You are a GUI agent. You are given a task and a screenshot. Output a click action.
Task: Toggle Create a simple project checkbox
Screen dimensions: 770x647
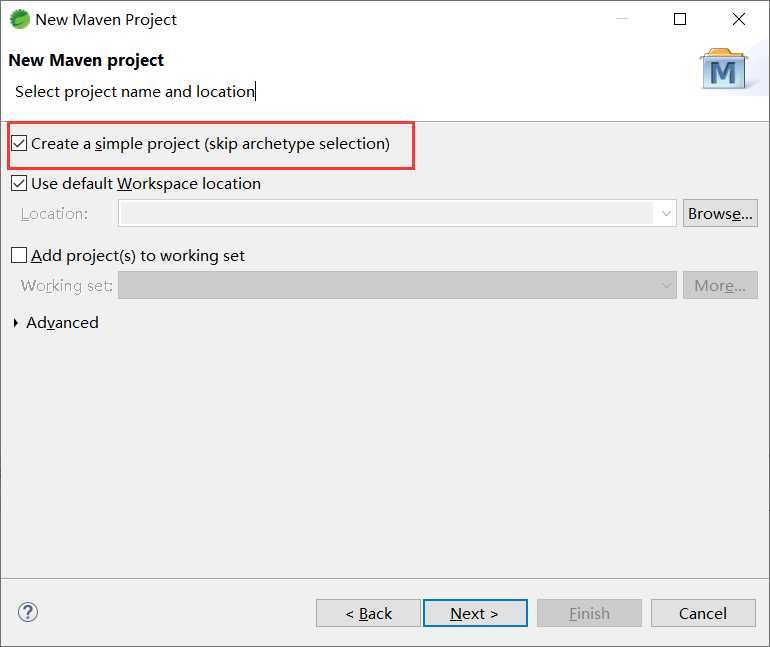[19, 144]
